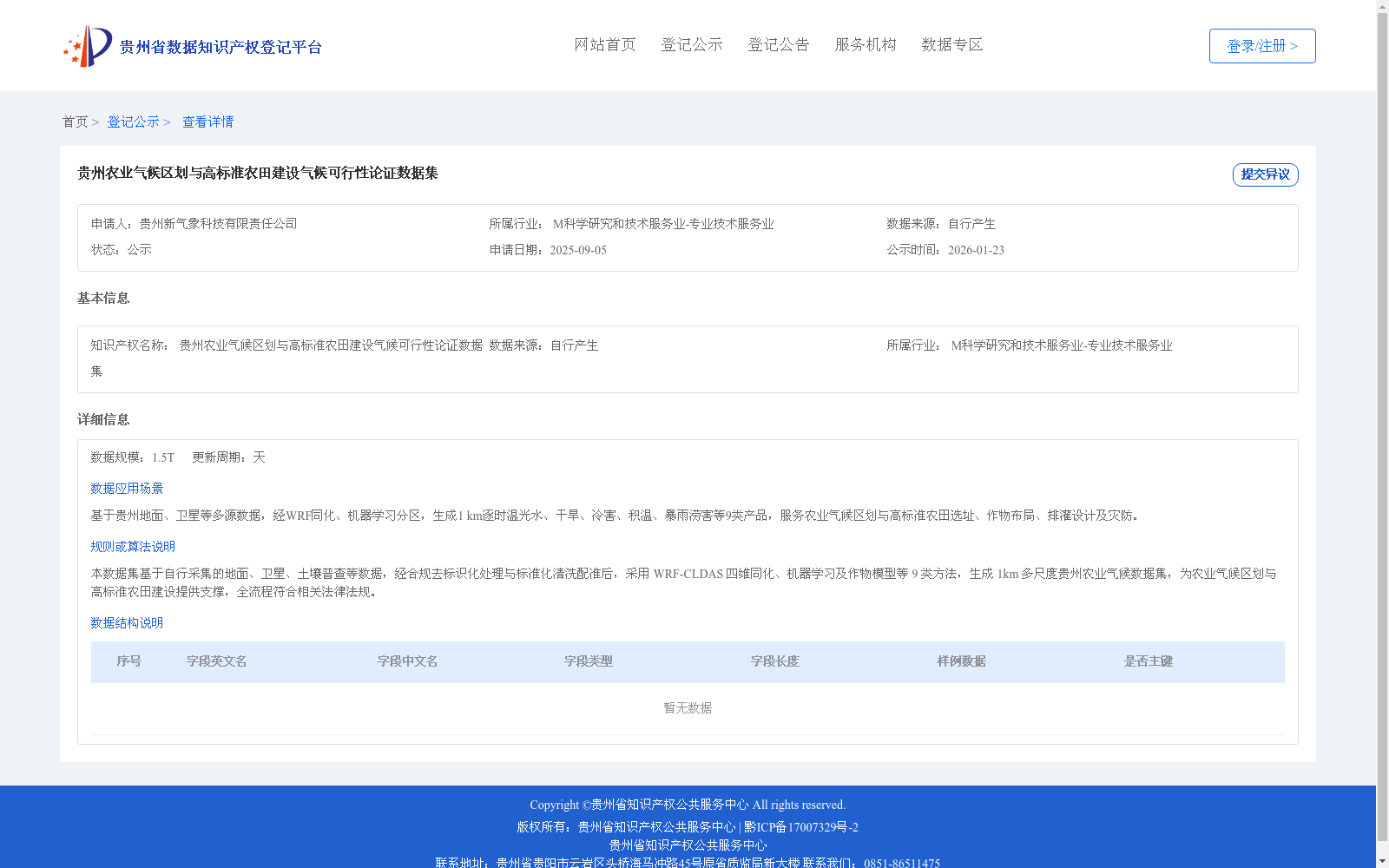Screen dimensions: 1389x868
Task: Click the platform logo icon
Action: tap(88, 46)
